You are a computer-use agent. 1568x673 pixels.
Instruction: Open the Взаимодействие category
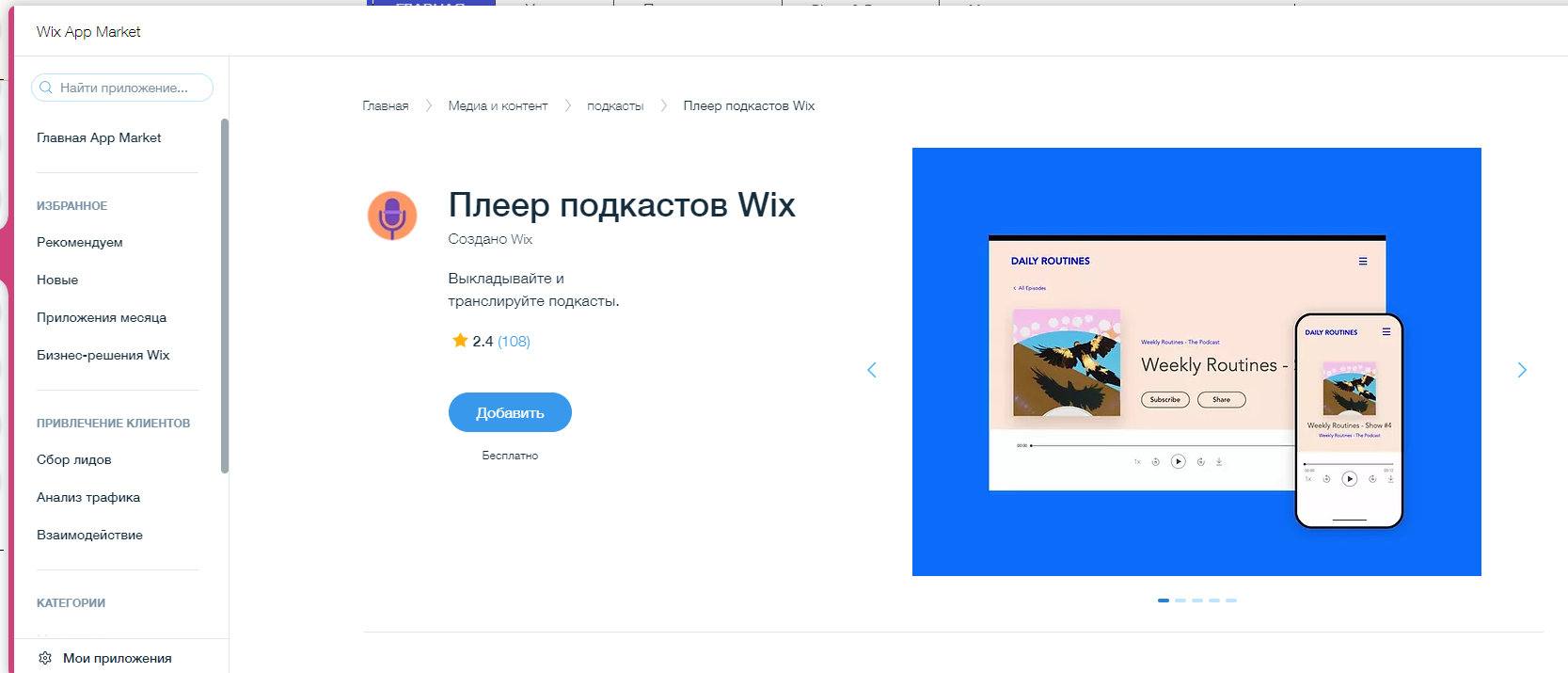90,535
